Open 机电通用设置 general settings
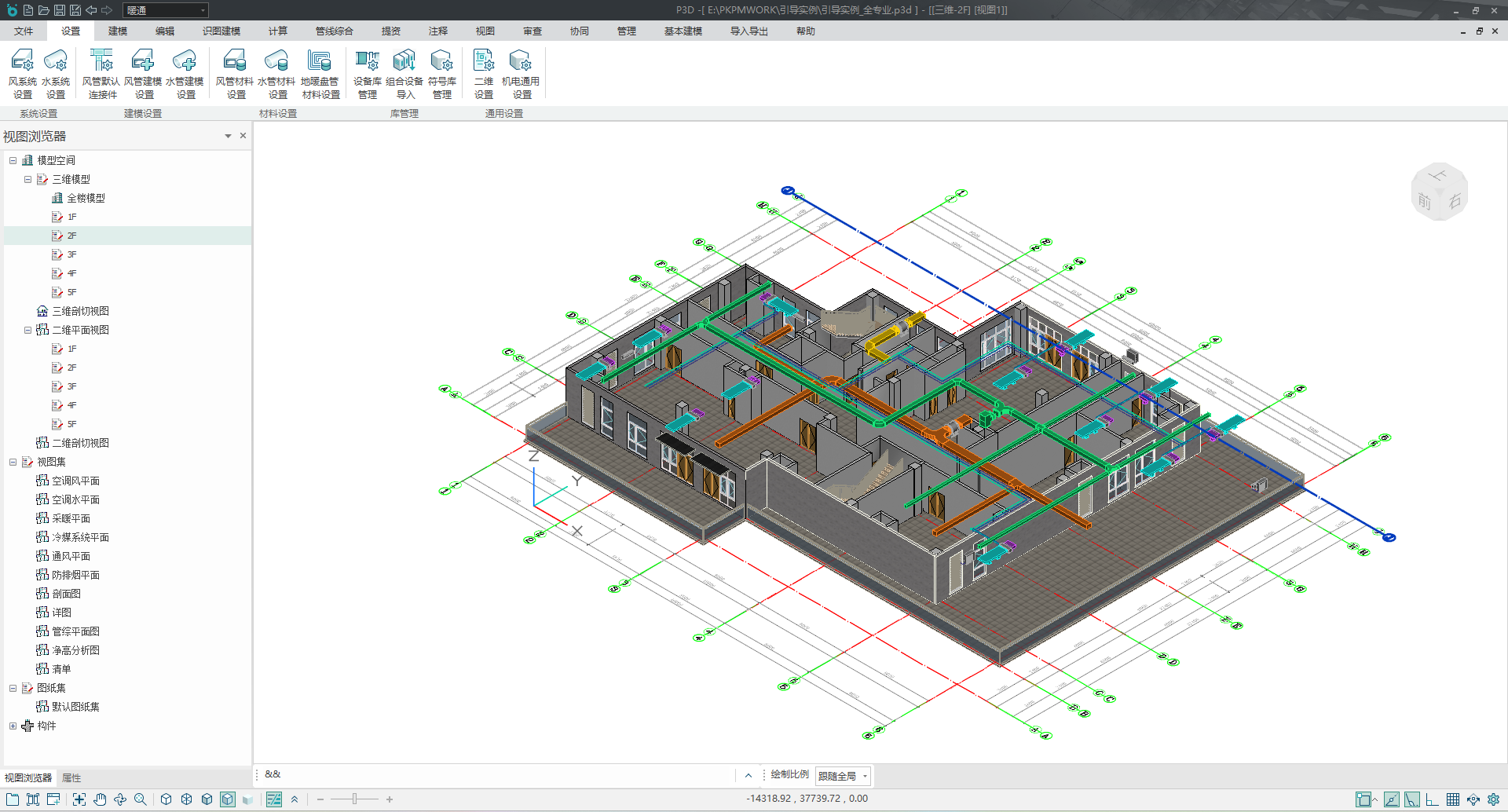The width and height of the screenshot is (1508, 812). (521, 73)
